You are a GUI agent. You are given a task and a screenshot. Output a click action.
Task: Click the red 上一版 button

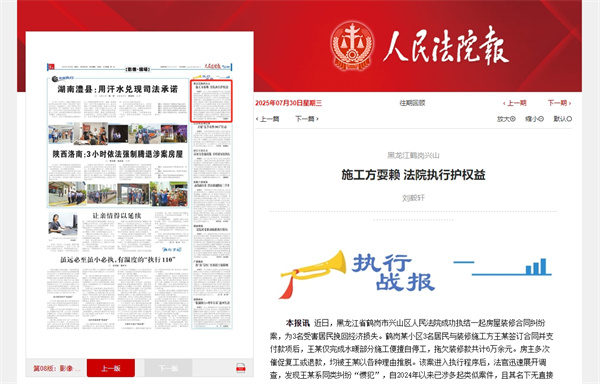point(111,368)
